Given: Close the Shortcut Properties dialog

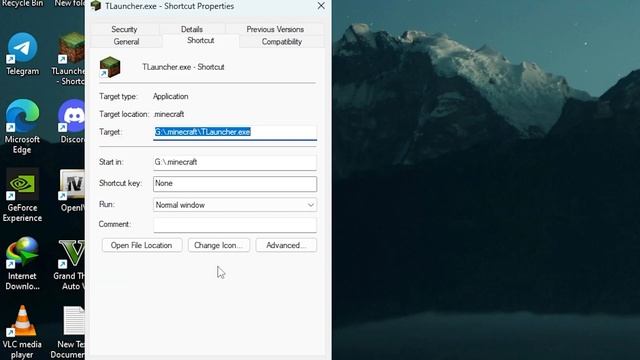Looking at the screenshot, I should (x=321, y=6).
